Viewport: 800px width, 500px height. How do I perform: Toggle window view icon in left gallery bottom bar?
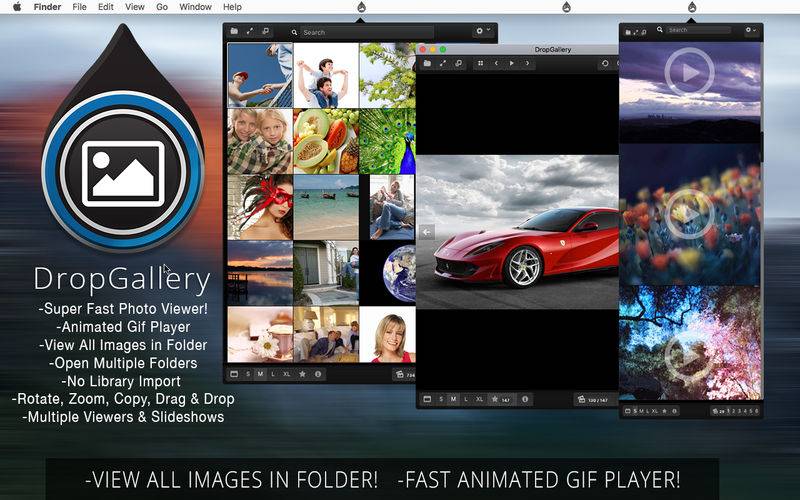point(234,374)
